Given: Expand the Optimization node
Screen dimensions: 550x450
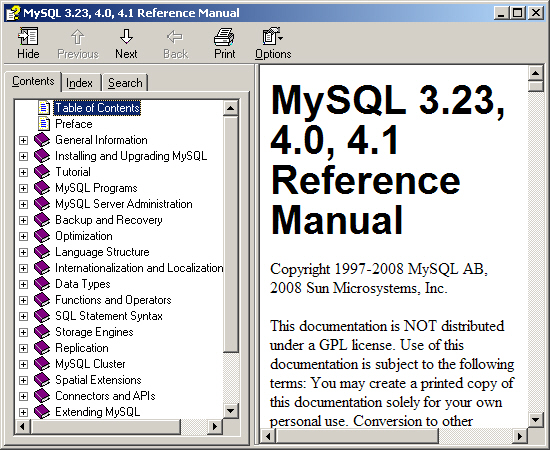Looking at the screenshot, I should click(x=23, y=236).
